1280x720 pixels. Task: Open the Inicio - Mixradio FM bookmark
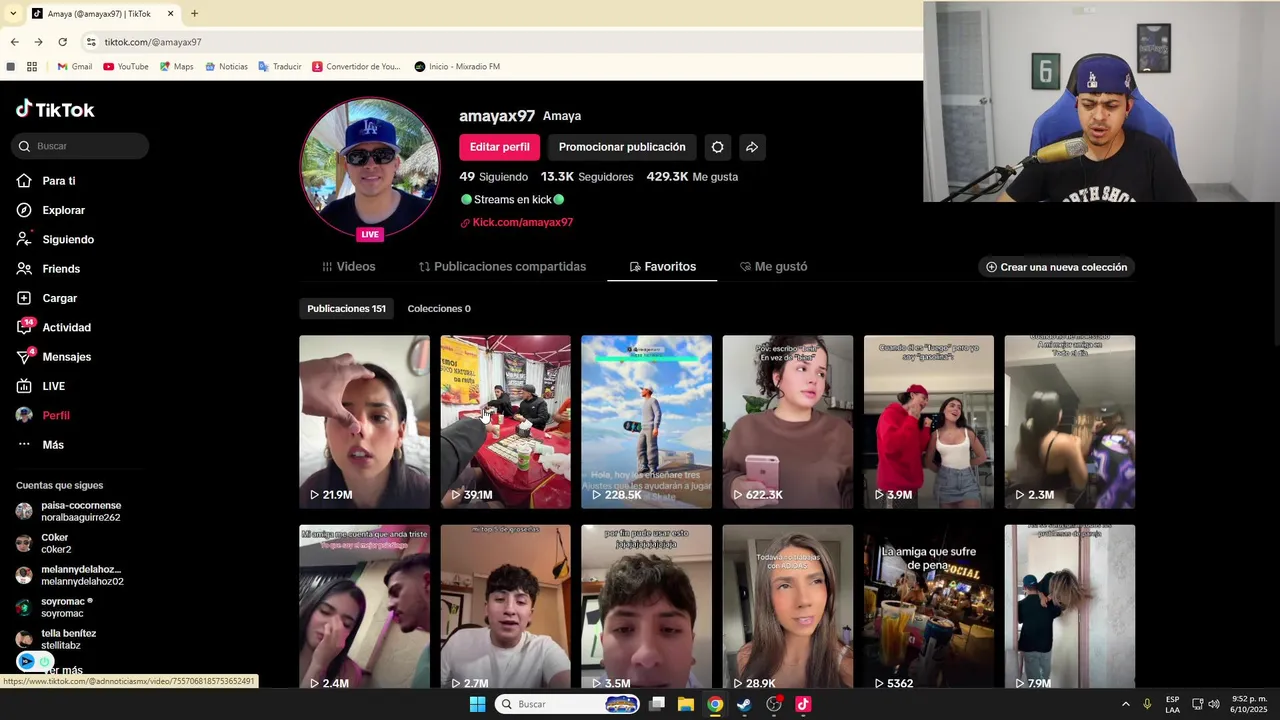click(457, 67)
